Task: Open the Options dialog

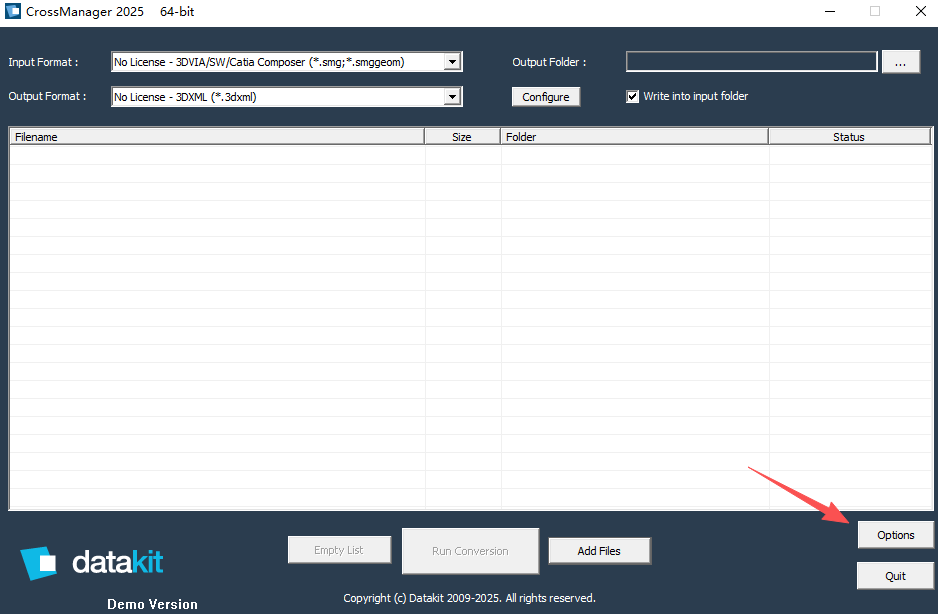Action: click(x=895, y=534)
